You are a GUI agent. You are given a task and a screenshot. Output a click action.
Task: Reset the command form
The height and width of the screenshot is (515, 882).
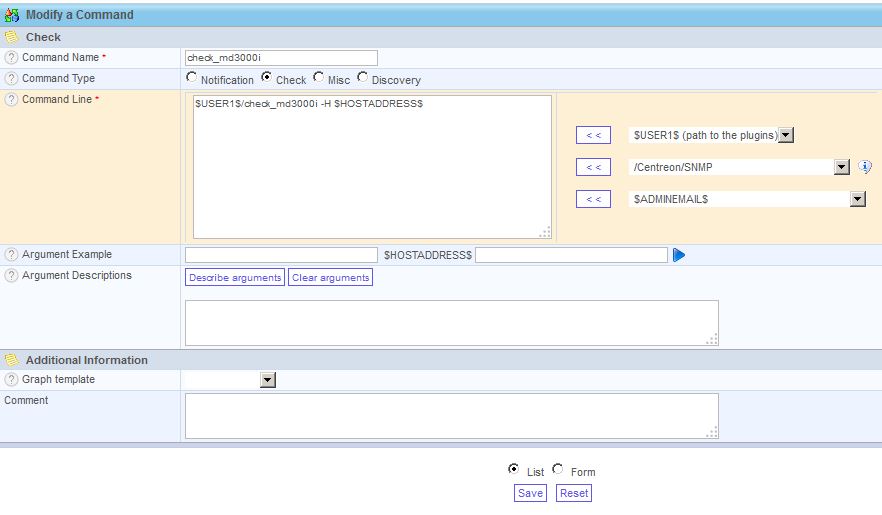point(574,493)
